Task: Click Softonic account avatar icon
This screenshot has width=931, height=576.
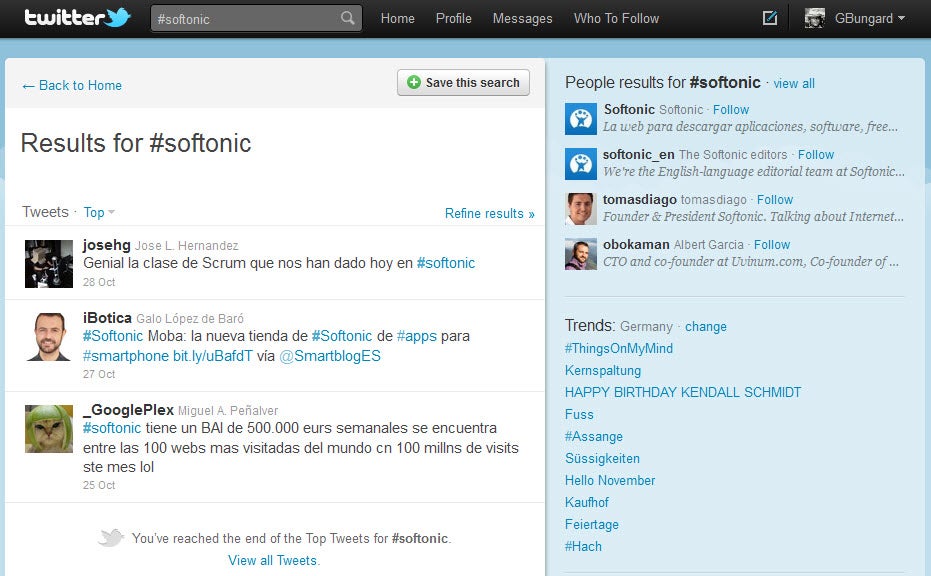Action: pos(580,119)
